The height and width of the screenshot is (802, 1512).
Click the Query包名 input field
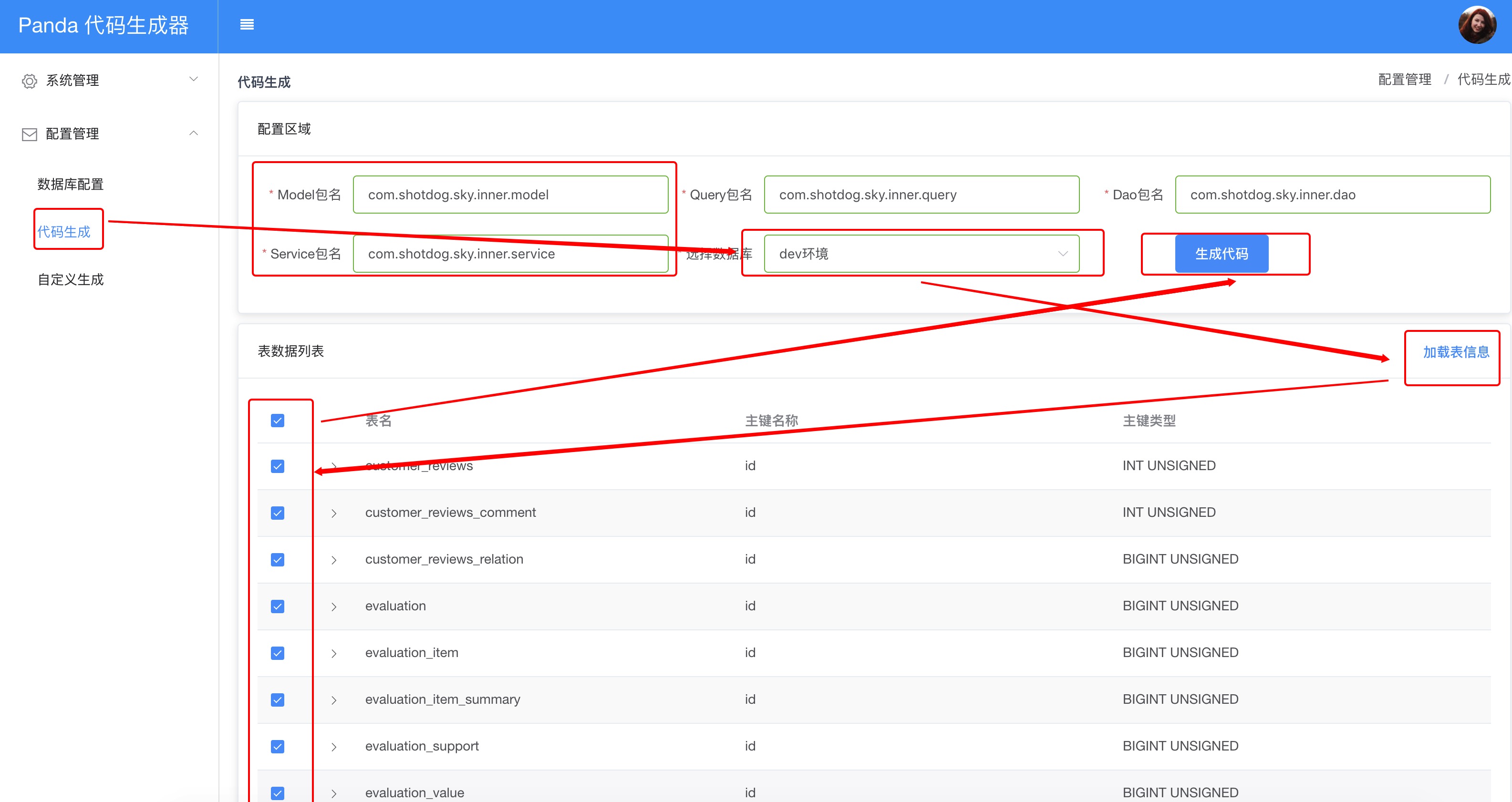pos(921,195)
